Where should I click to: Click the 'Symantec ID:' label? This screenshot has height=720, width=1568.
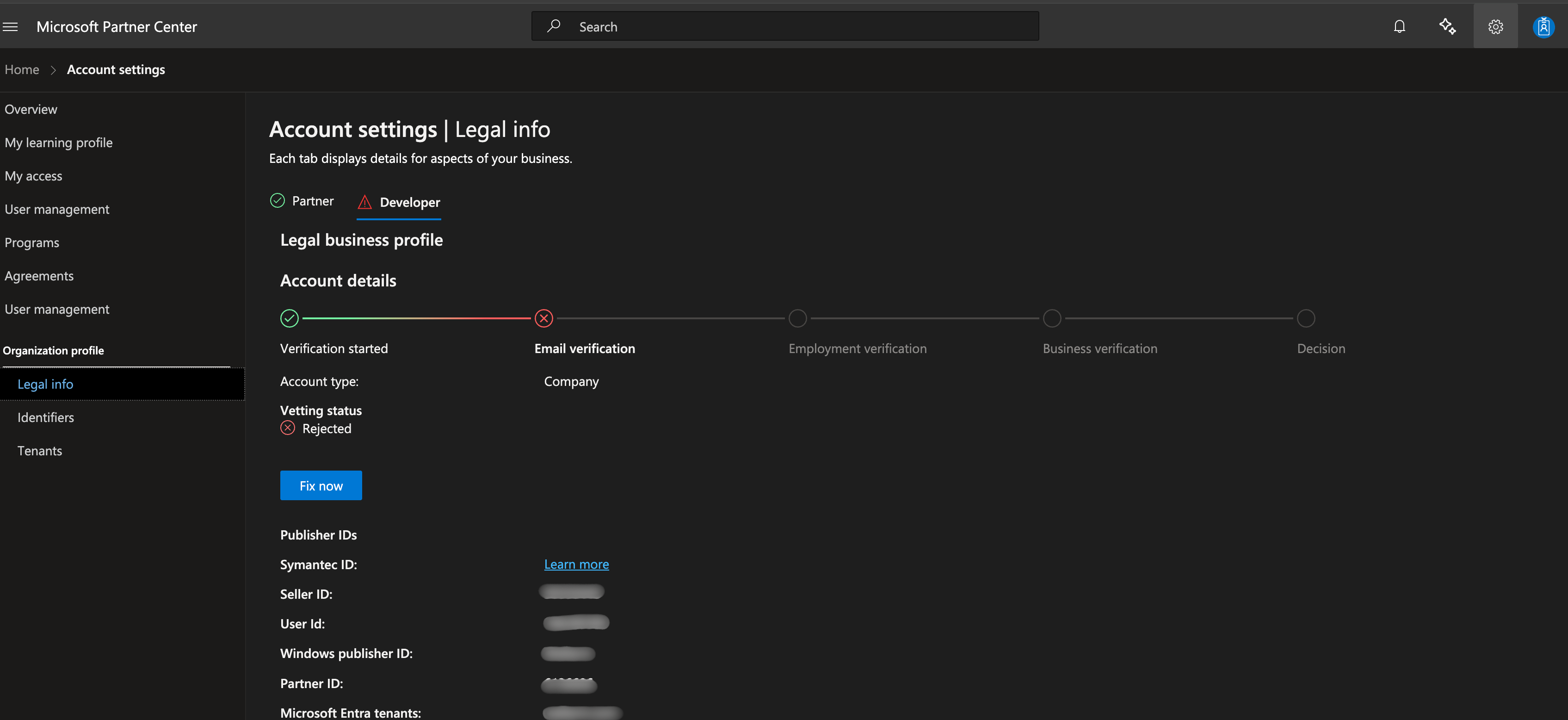(318, 565)
